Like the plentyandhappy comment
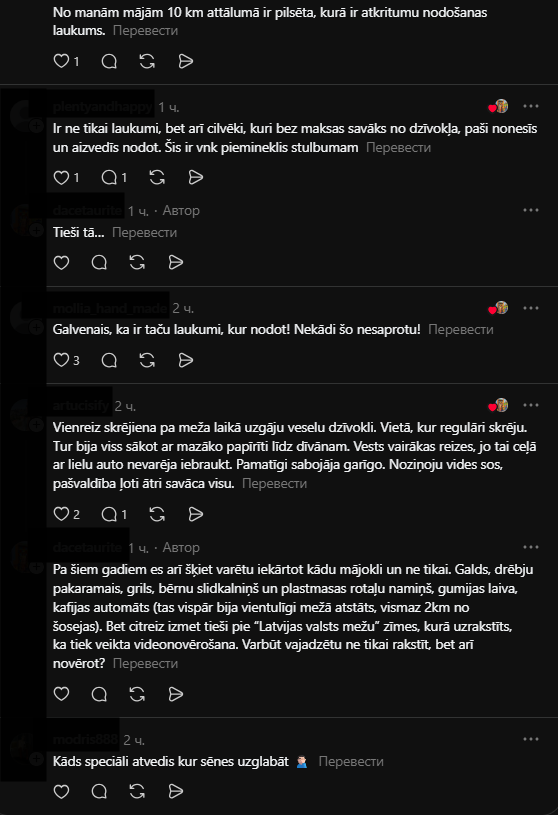Viewport: 558px width, 815px height. tap(61, 178)
